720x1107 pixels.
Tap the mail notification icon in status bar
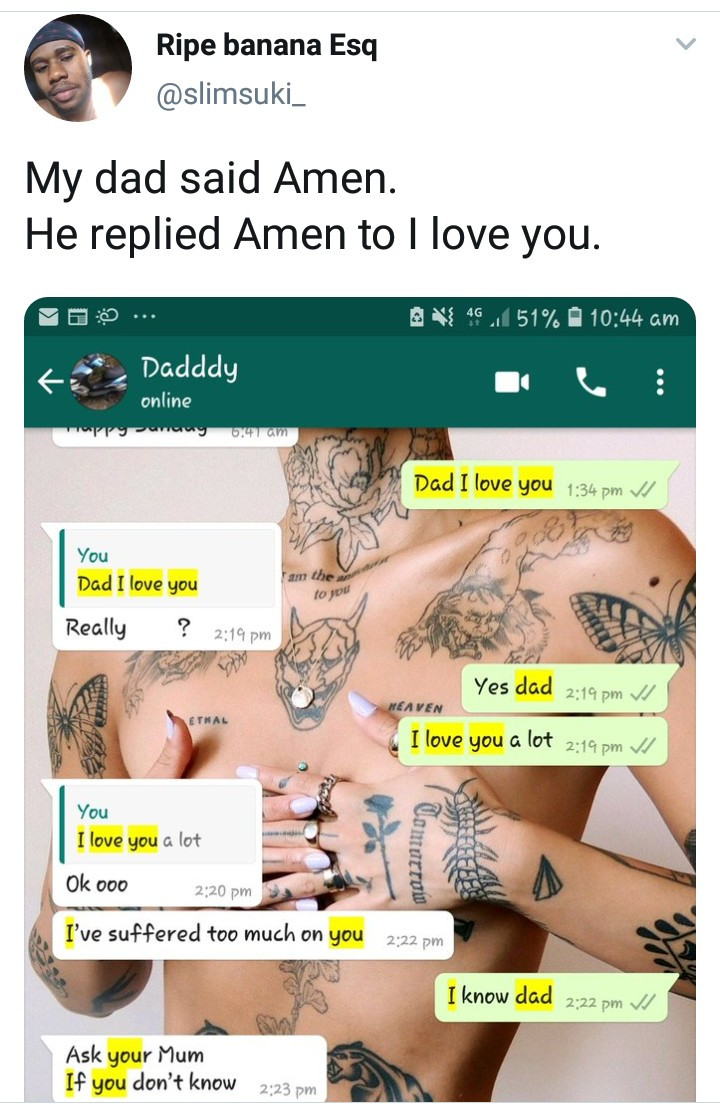[x=48, y=317]
